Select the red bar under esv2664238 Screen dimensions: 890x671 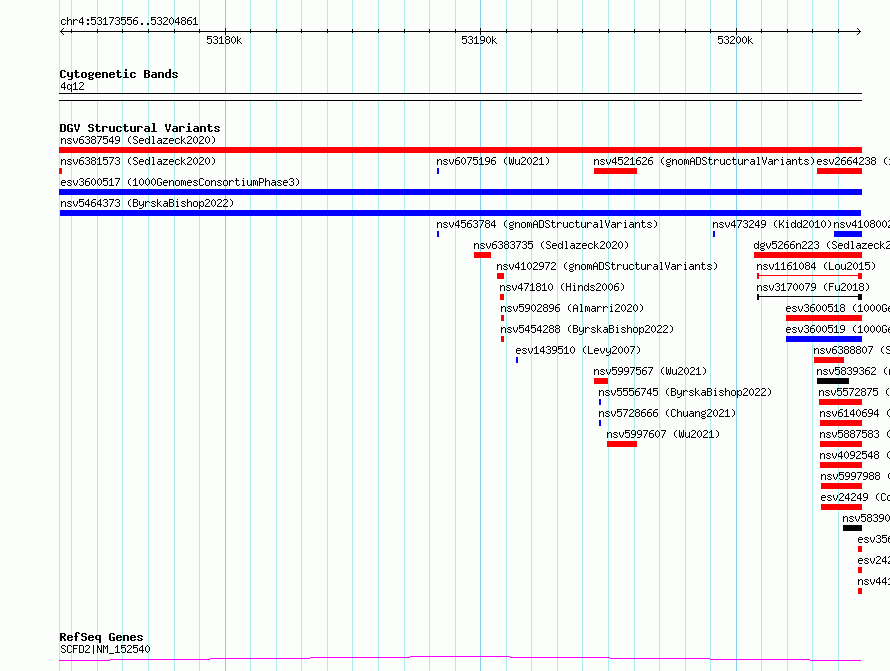click(x=839, y=171)
